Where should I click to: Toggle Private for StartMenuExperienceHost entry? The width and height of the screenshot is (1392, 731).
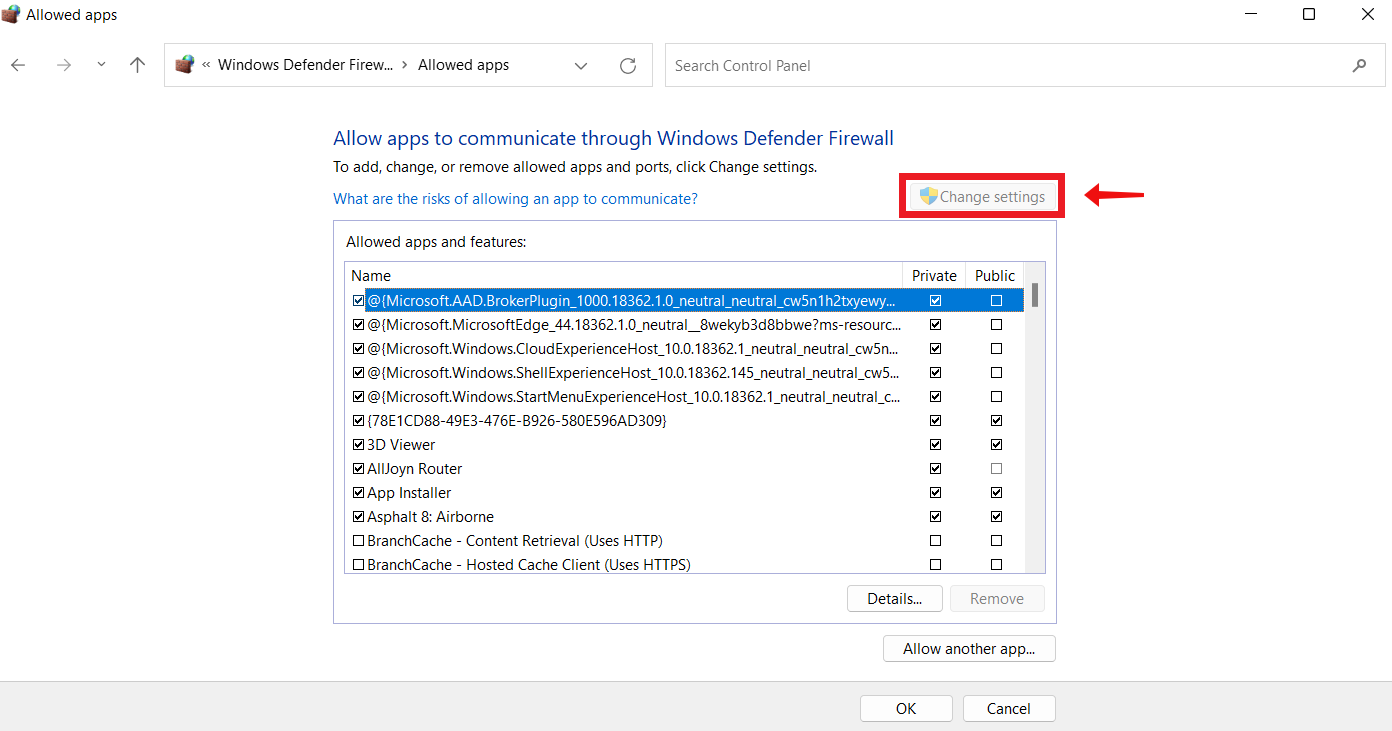(935, 397)
